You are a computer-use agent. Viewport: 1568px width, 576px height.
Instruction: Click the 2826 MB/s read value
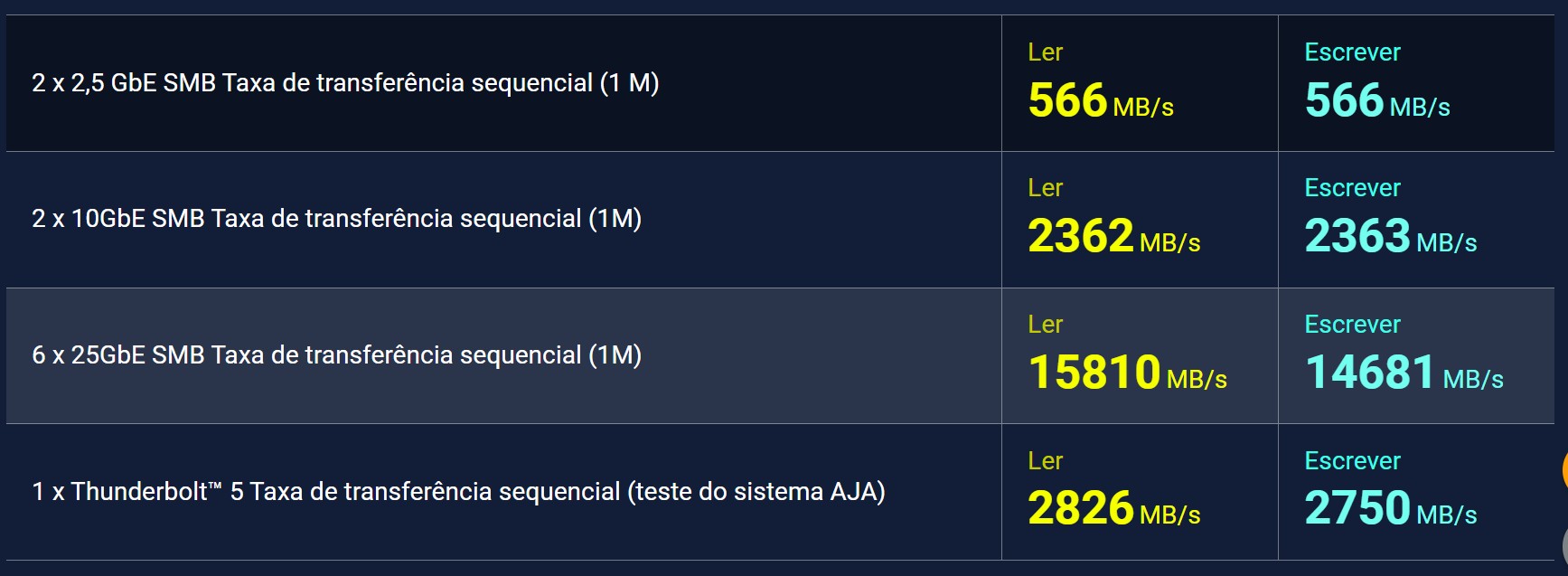(x=1113, y=509)
